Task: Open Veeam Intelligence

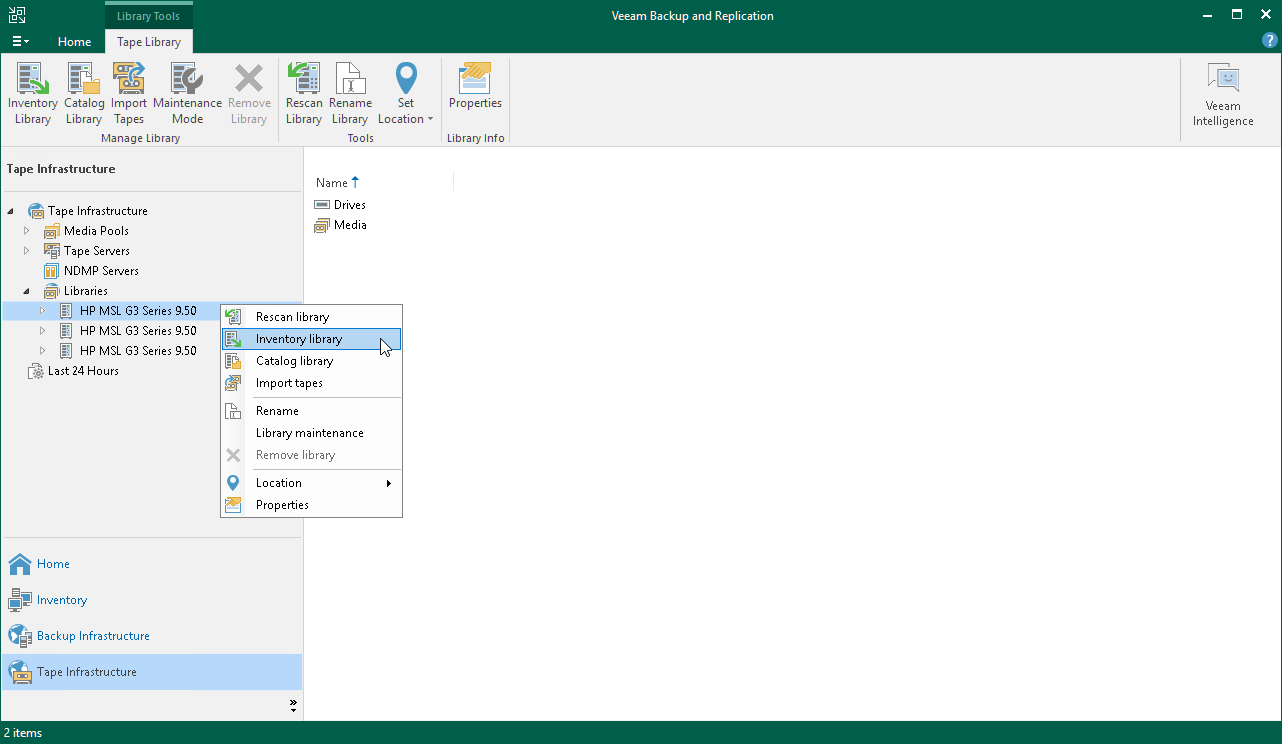Action: click(x=1223, y=95)
